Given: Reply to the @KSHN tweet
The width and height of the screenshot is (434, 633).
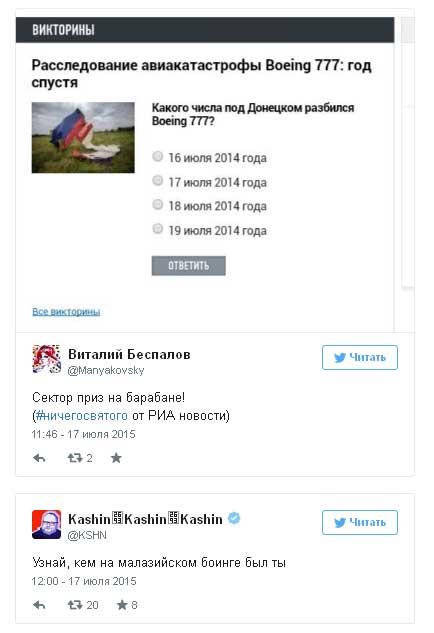Looking at the screenshot, I should [39, 605].
